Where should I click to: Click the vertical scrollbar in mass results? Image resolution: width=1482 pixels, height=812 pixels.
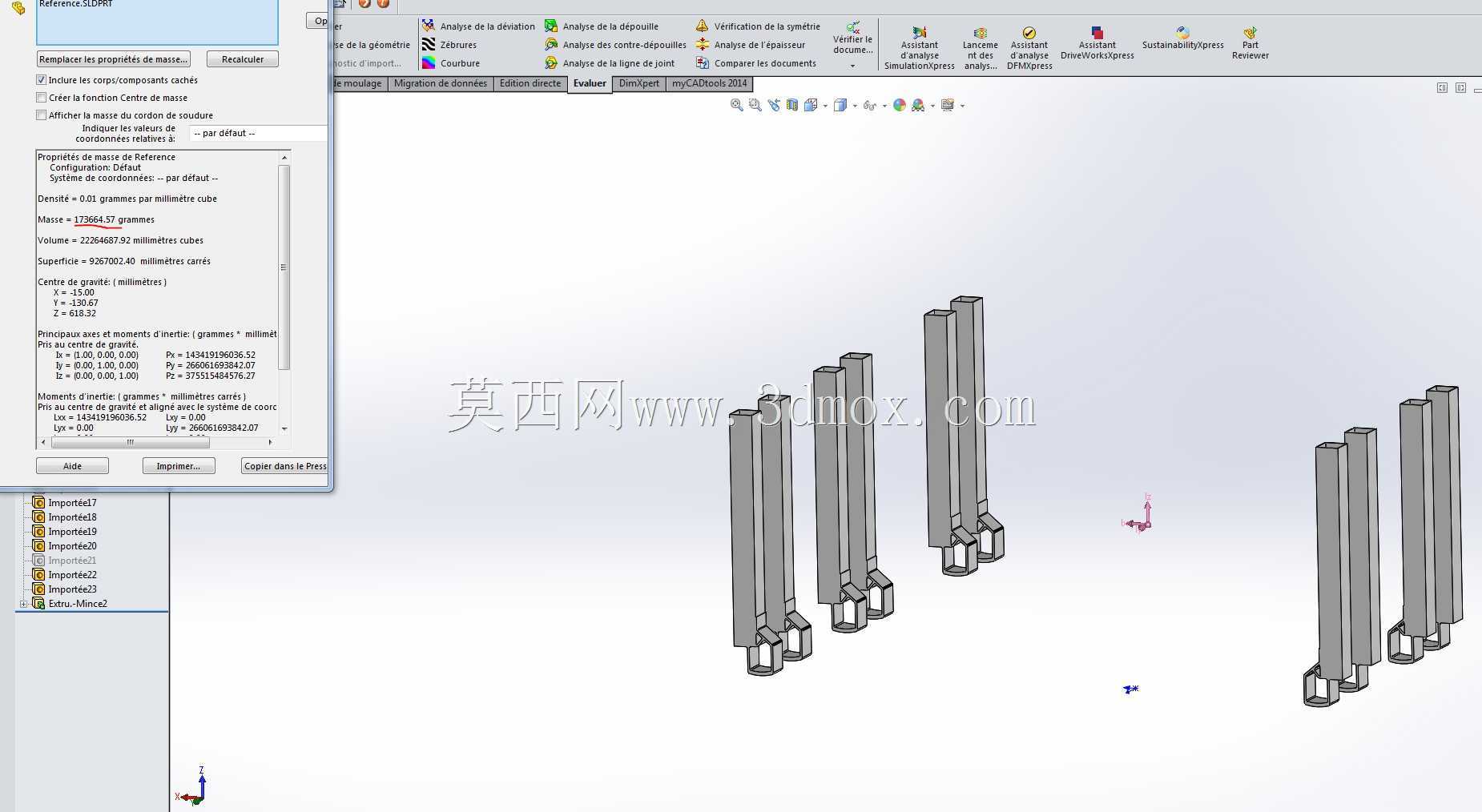tap(284, 267)
